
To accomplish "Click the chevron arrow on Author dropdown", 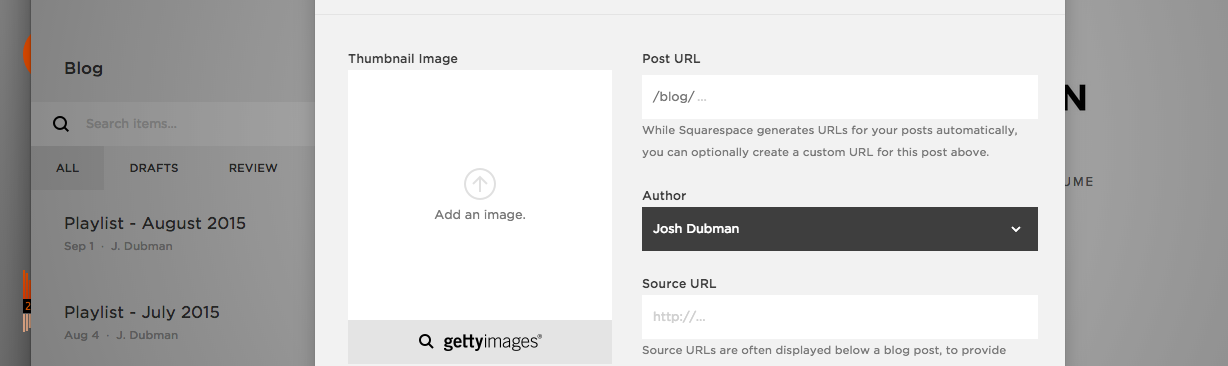I will [1016, 229].
